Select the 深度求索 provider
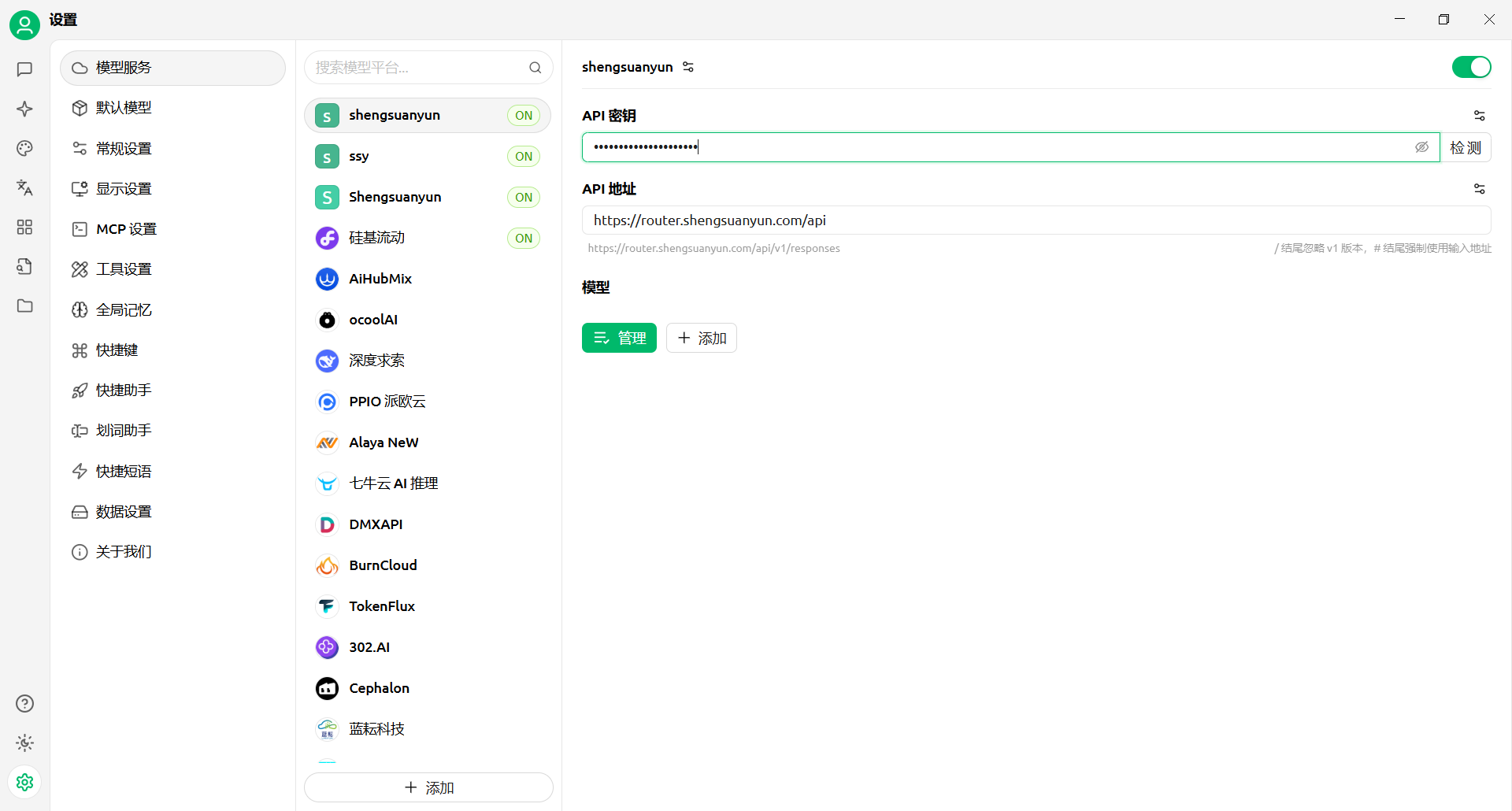This screenshot has width=1512, height=811. coord(428,361)
